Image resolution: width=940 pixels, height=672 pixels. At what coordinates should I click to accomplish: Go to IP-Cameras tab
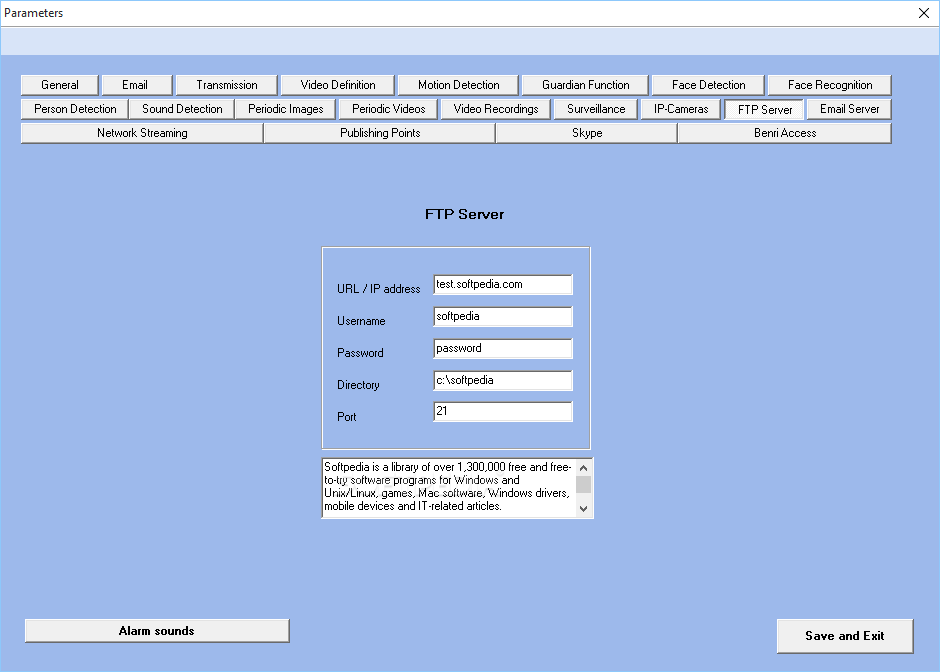pos(681,109)
